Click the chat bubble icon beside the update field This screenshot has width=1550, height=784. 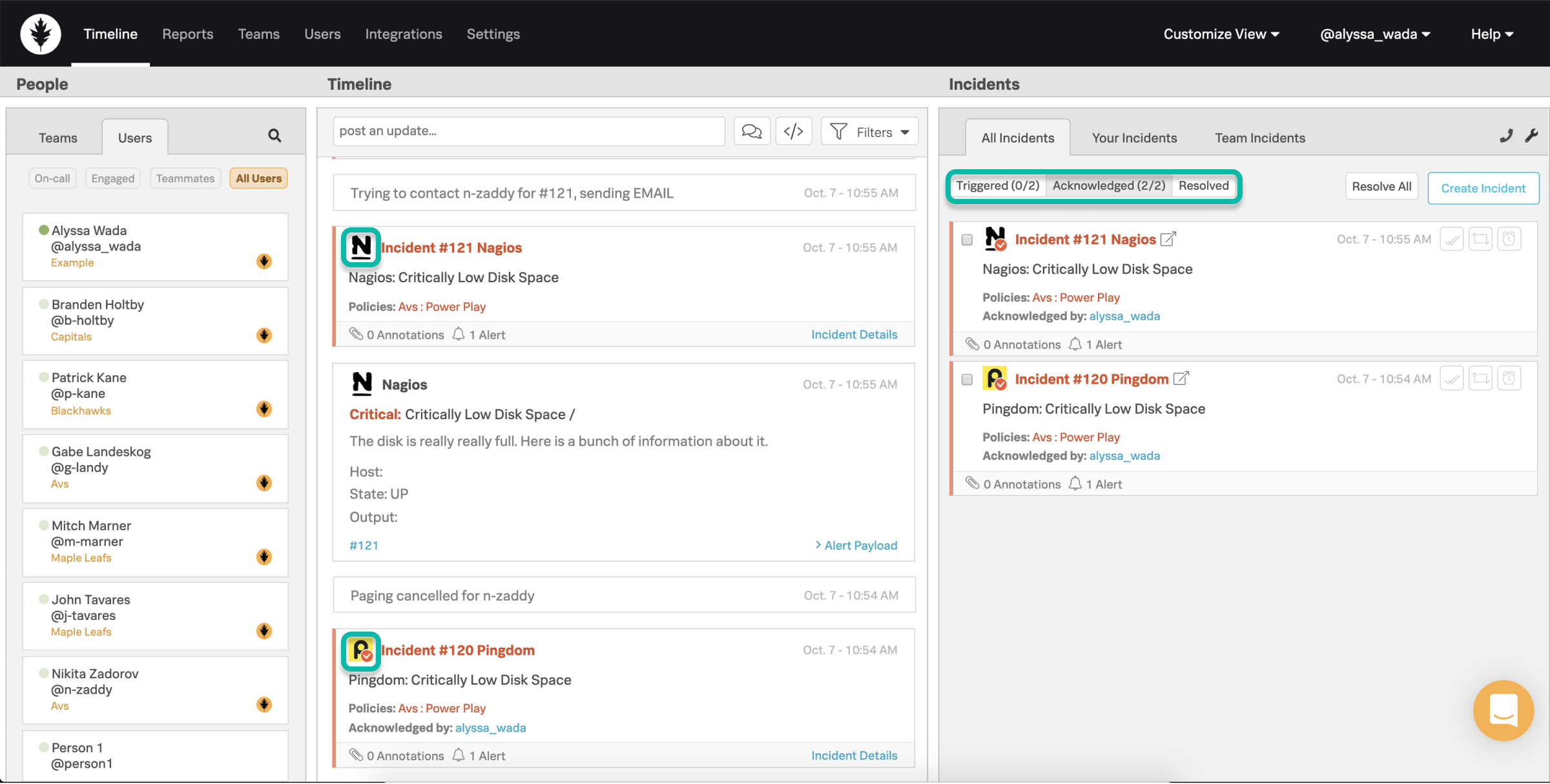click(752, 130)
